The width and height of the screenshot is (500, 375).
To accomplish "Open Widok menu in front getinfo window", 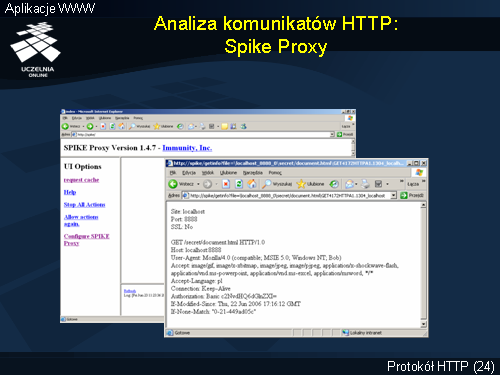I will click(x=208, y=173).
